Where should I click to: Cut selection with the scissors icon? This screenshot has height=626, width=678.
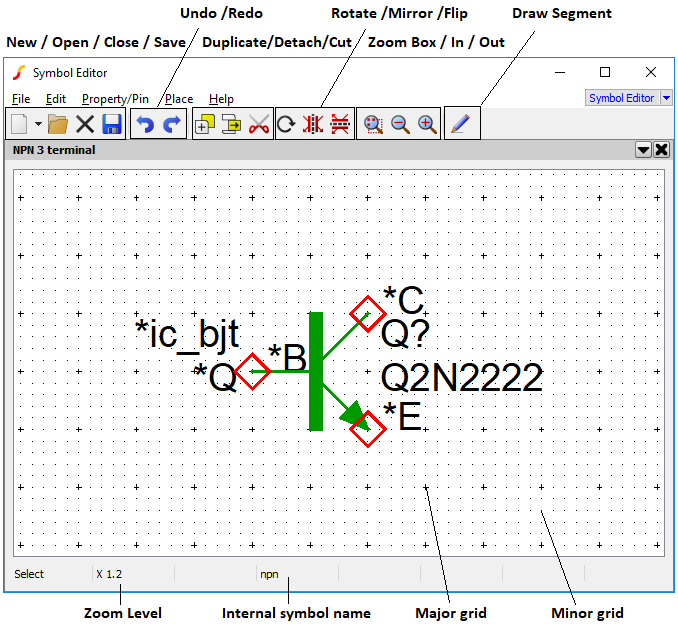(259, 124)
